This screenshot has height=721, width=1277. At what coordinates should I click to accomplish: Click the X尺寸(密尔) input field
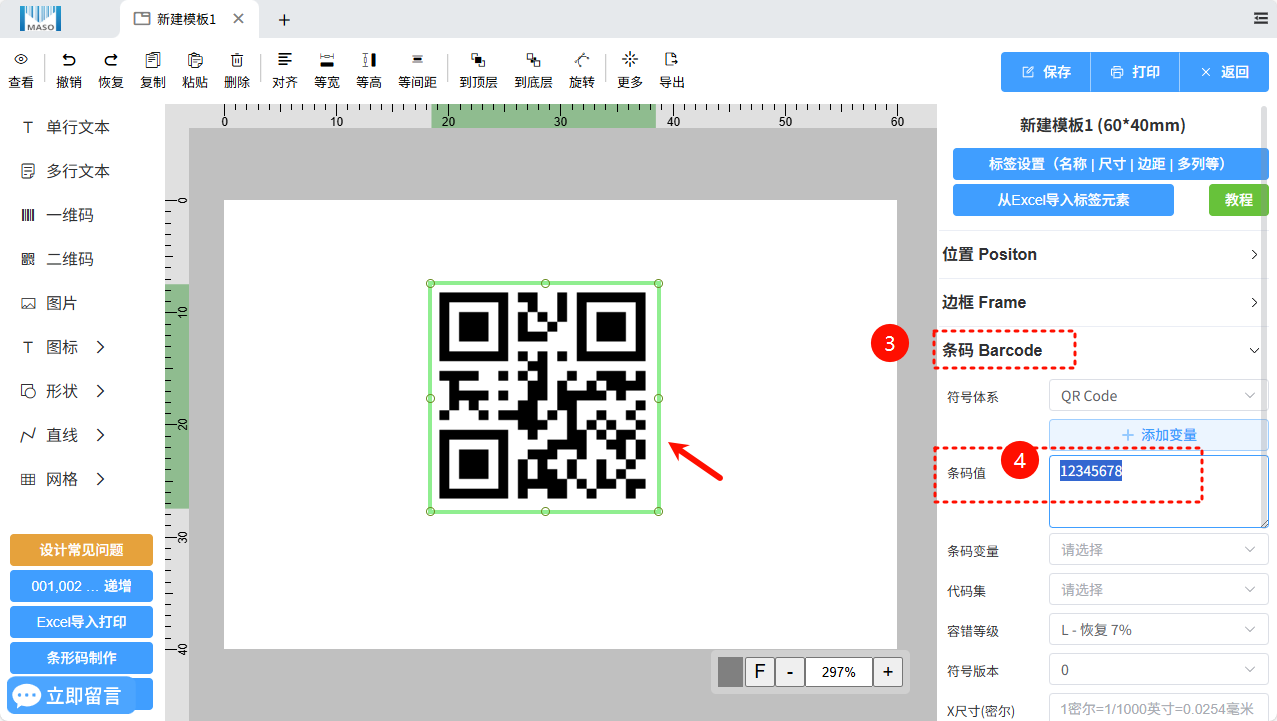[x=1158, y=708]
